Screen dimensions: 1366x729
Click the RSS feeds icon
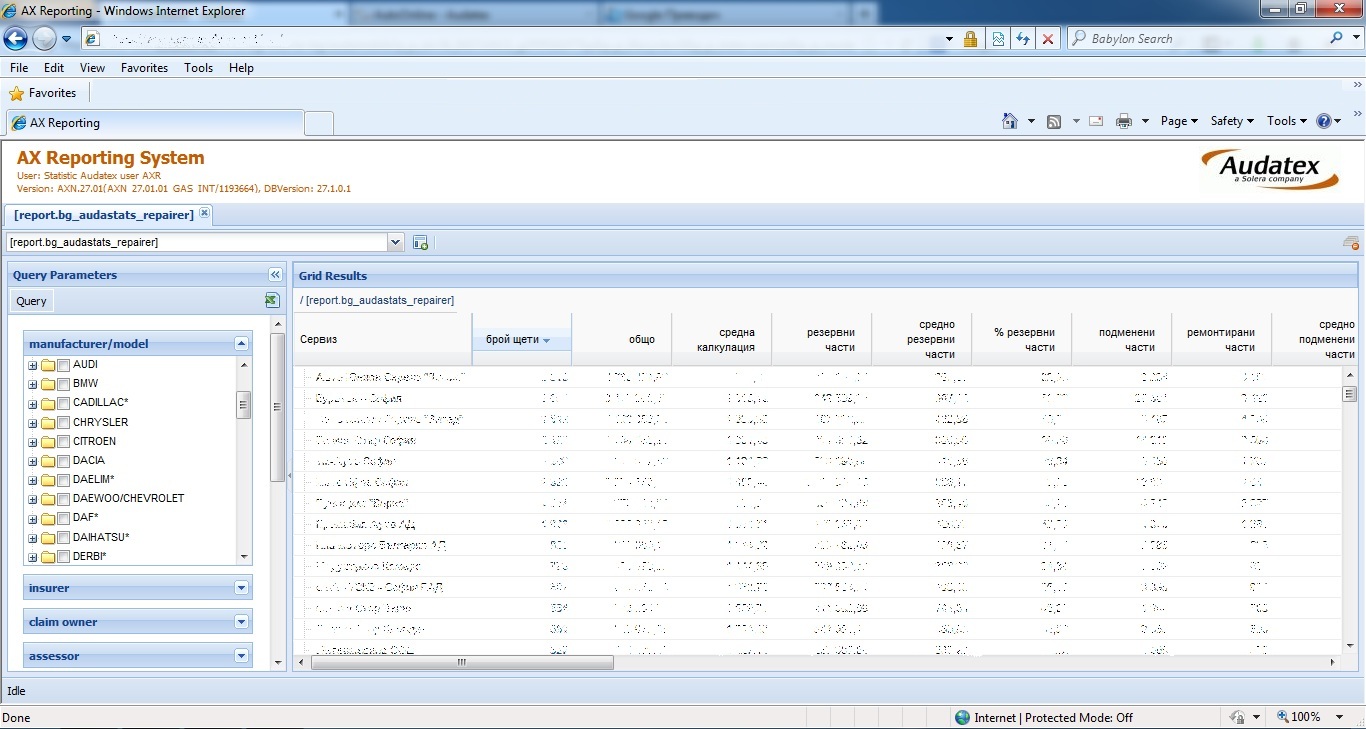click(x=1054, y=121)
